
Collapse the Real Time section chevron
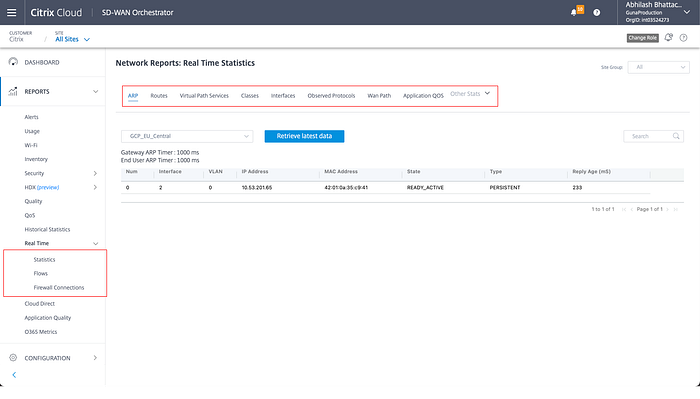click(95, 243)
